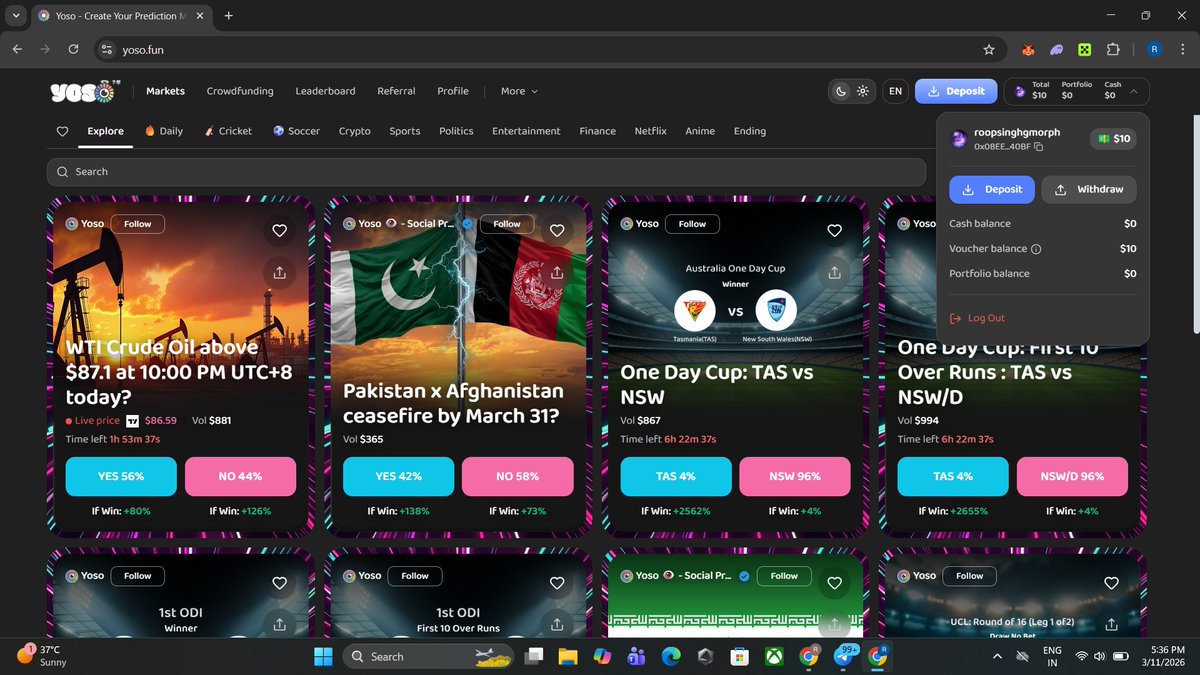Select the Cricket category tab
This screenshot has width=1200, height=675.
click(x=228, y=131)
